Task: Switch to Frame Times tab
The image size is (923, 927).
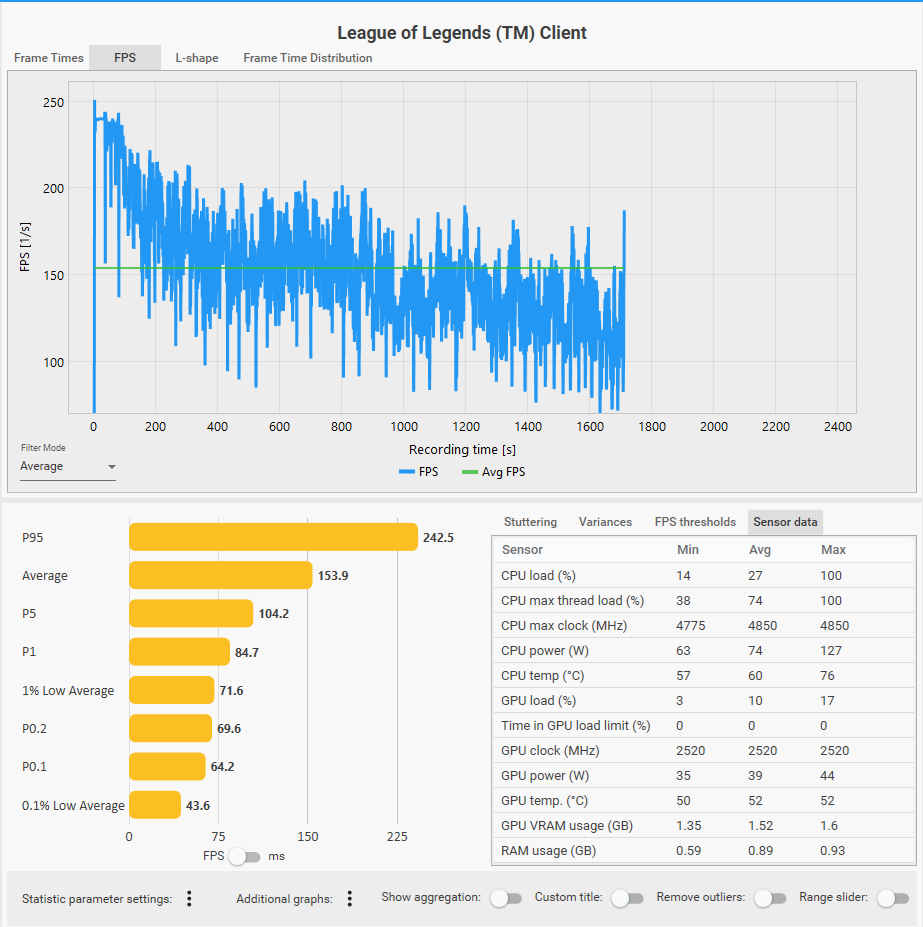Action: click(48, 58)
